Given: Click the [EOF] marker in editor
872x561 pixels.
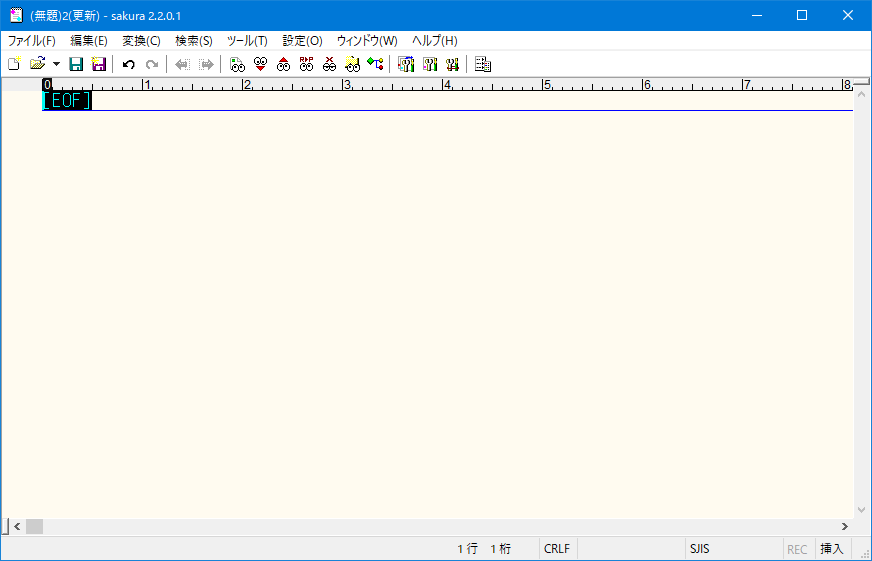Looking at the screenshot, I should point(67,101).
